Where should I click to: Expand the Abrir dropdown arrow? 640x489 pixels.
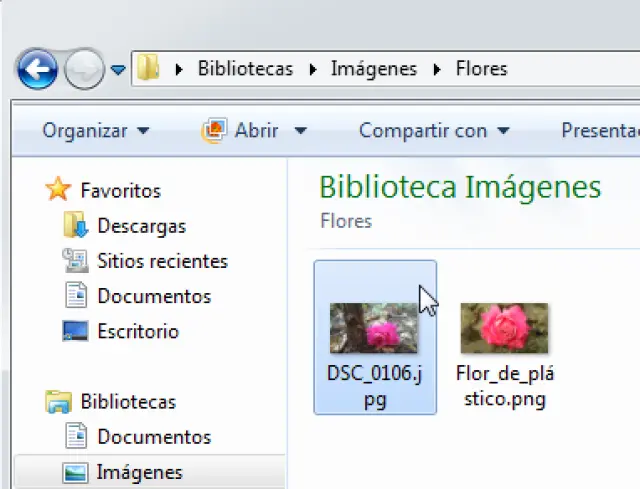pyautogui.click(x=301, y=131)
